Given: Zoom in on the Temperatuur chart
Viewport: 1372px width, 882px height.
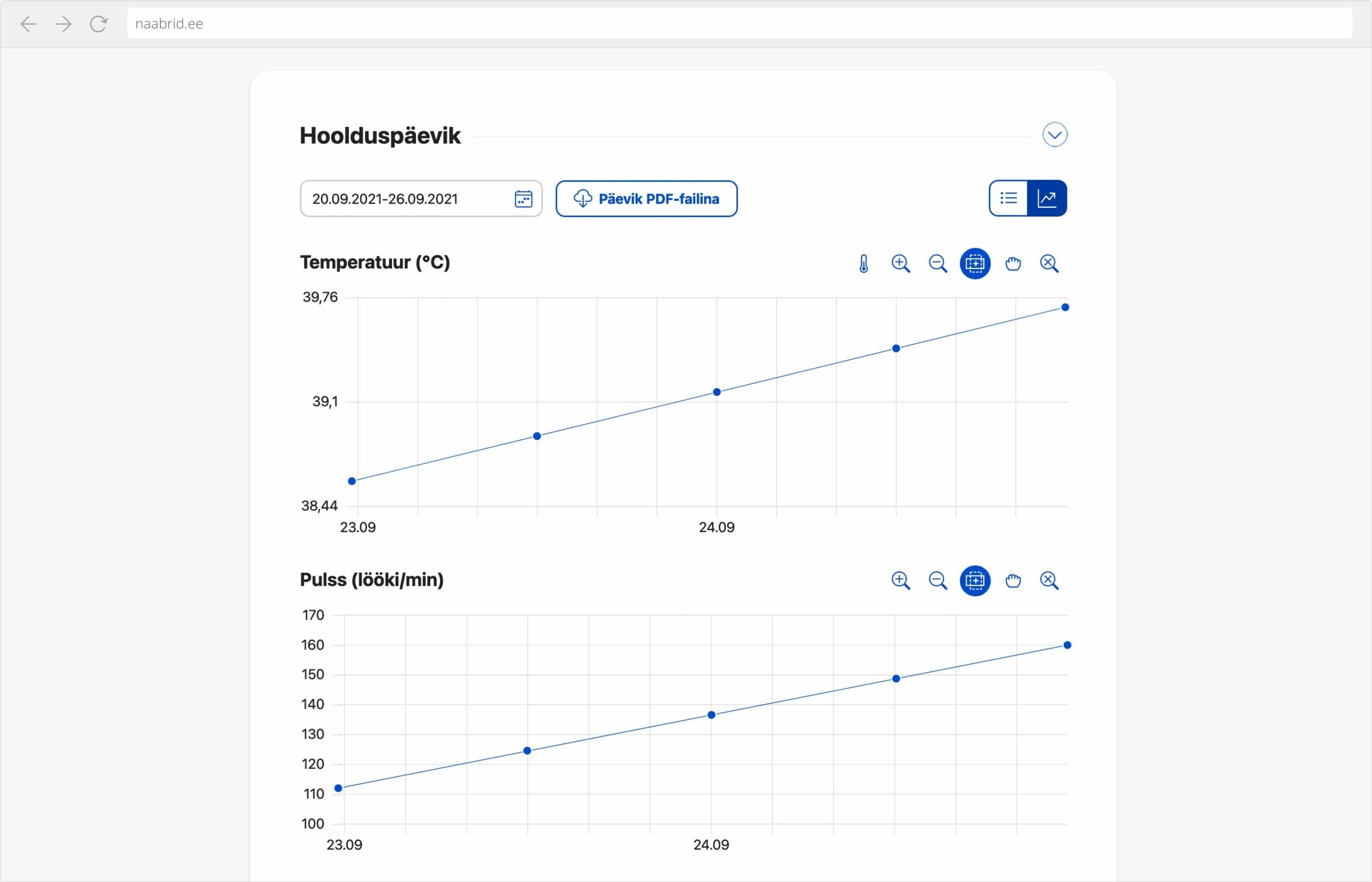Looking at the screenshot, I should pyautogui.click(x=900, y=264).
